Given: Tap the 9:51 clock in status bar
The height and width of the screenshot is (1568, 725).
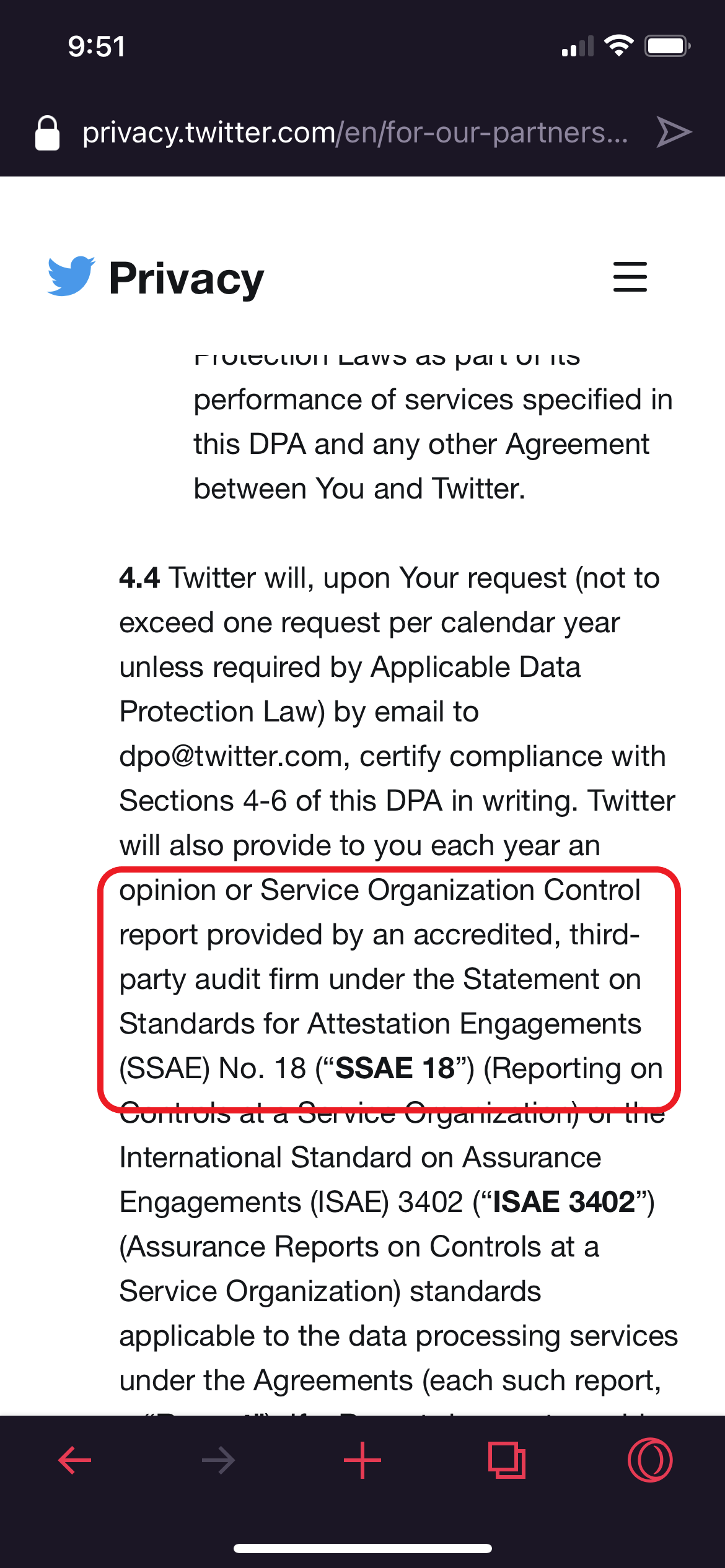Looking at the screenshot, I should coord(97,46).
